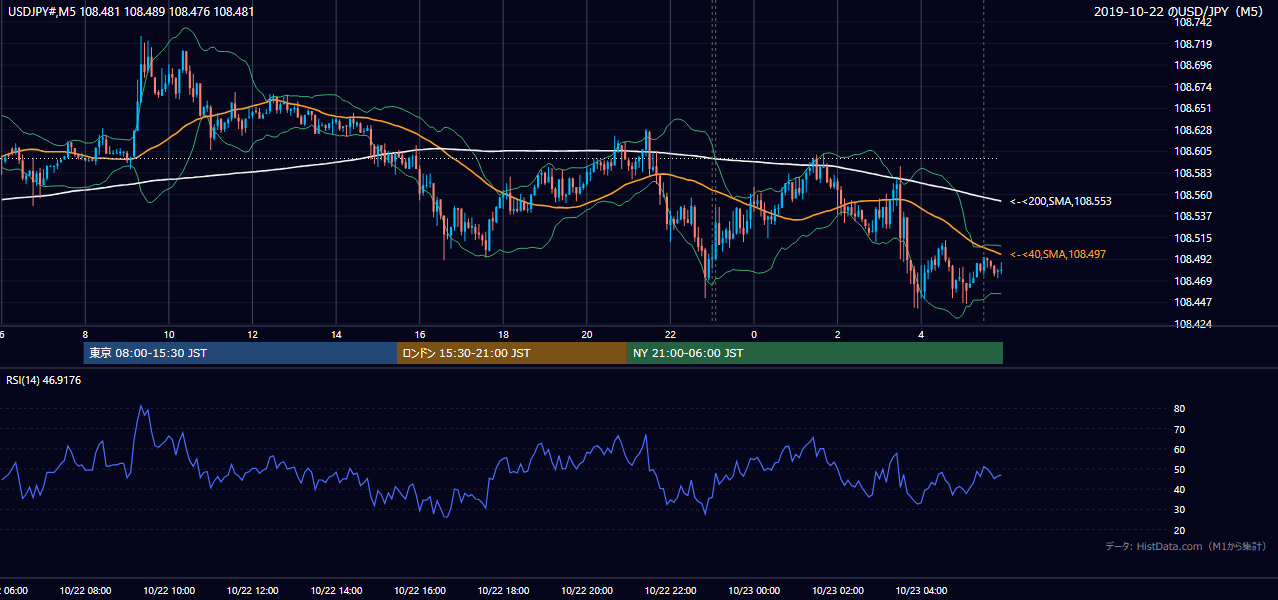The height and width of the screenshot is (600, 1278).
Task: Click the RSI 60 level label
Action: [1180, 449]
